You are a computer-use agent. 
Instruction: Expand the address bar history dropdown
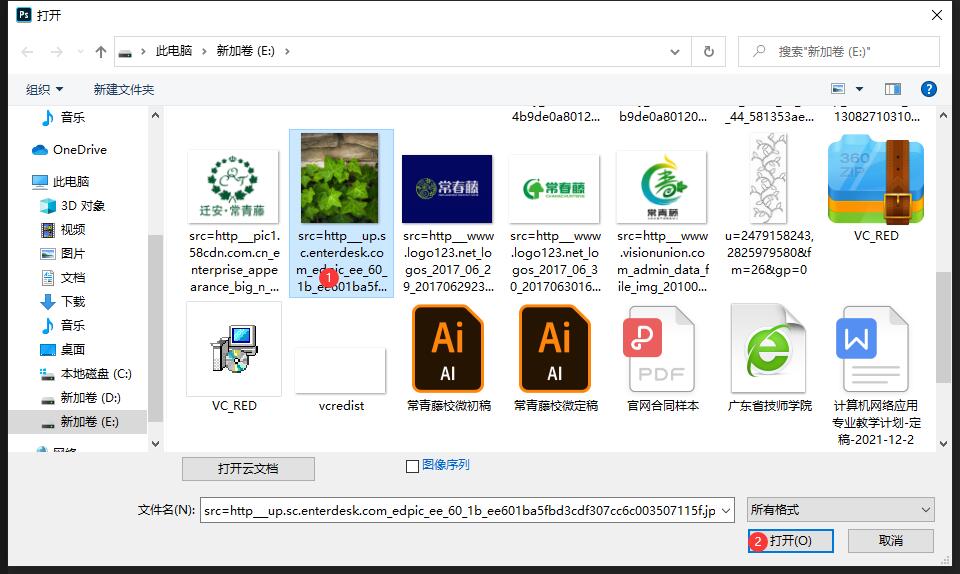tap(675, 51)
